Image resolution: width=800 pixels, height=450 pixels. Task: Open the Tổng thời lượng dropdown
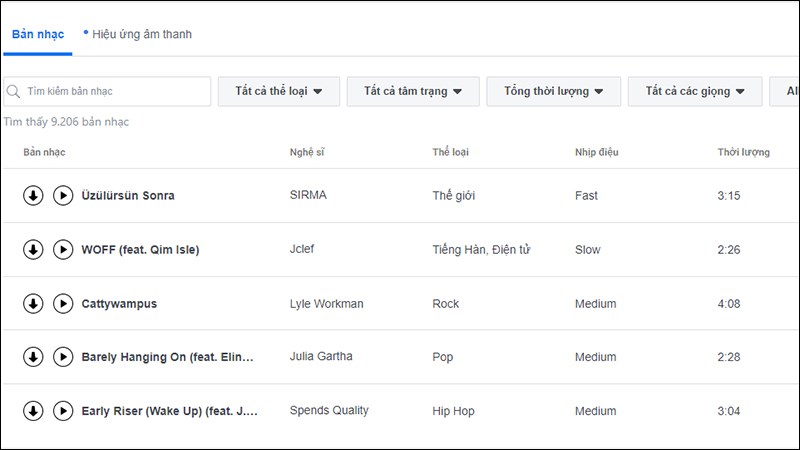pos(554,91)
